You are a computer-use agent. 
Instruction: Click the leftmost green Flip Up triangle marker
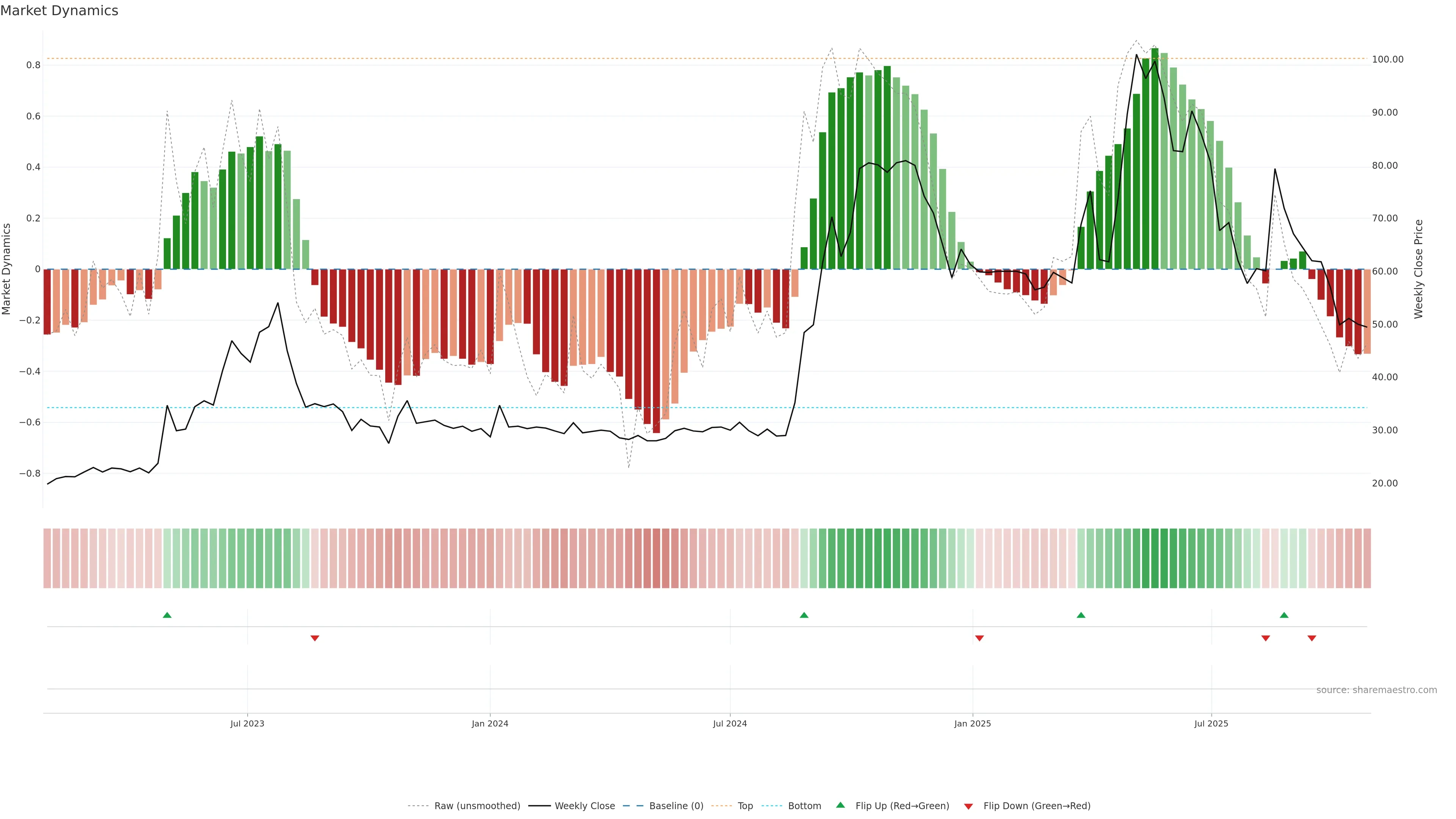tap(167, 615)
